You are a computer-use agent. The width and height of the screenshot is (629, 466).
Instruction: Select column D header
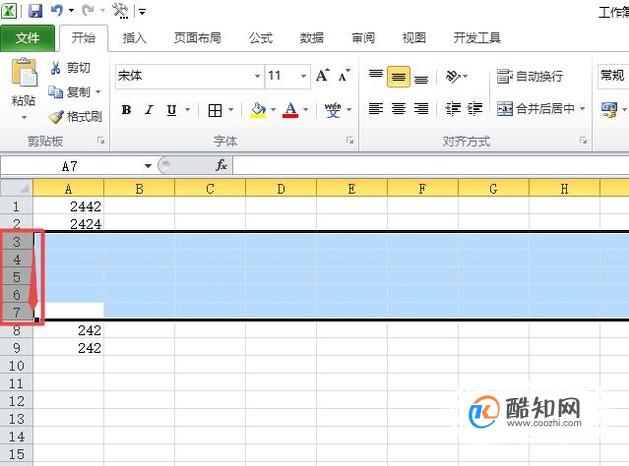point(281,188)
